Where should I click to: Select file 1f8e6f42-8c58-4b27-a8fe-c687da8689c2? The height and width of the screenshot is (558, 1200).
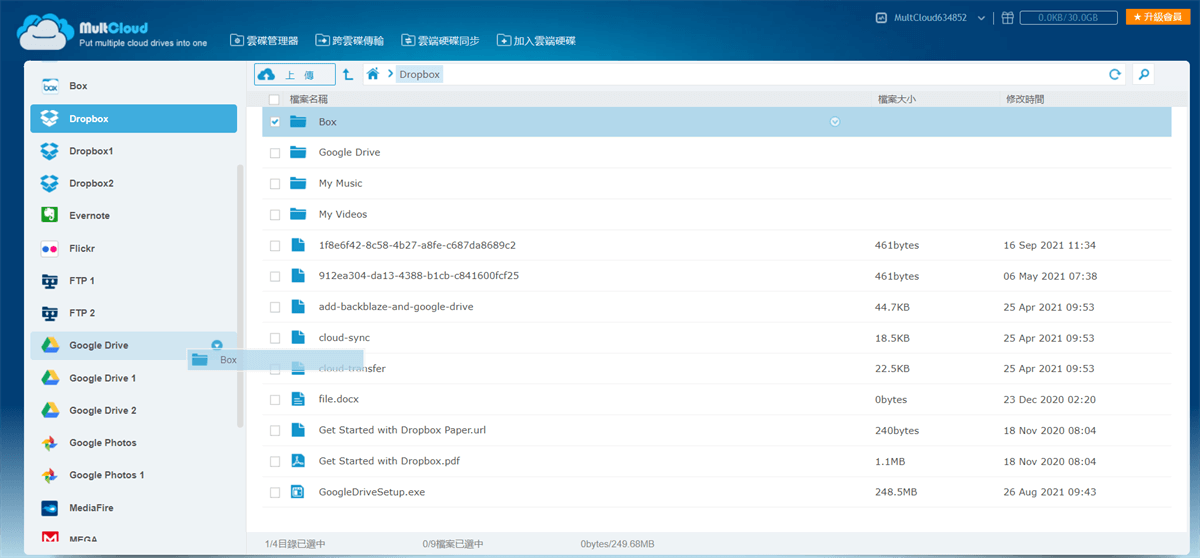tap(417, 245)
